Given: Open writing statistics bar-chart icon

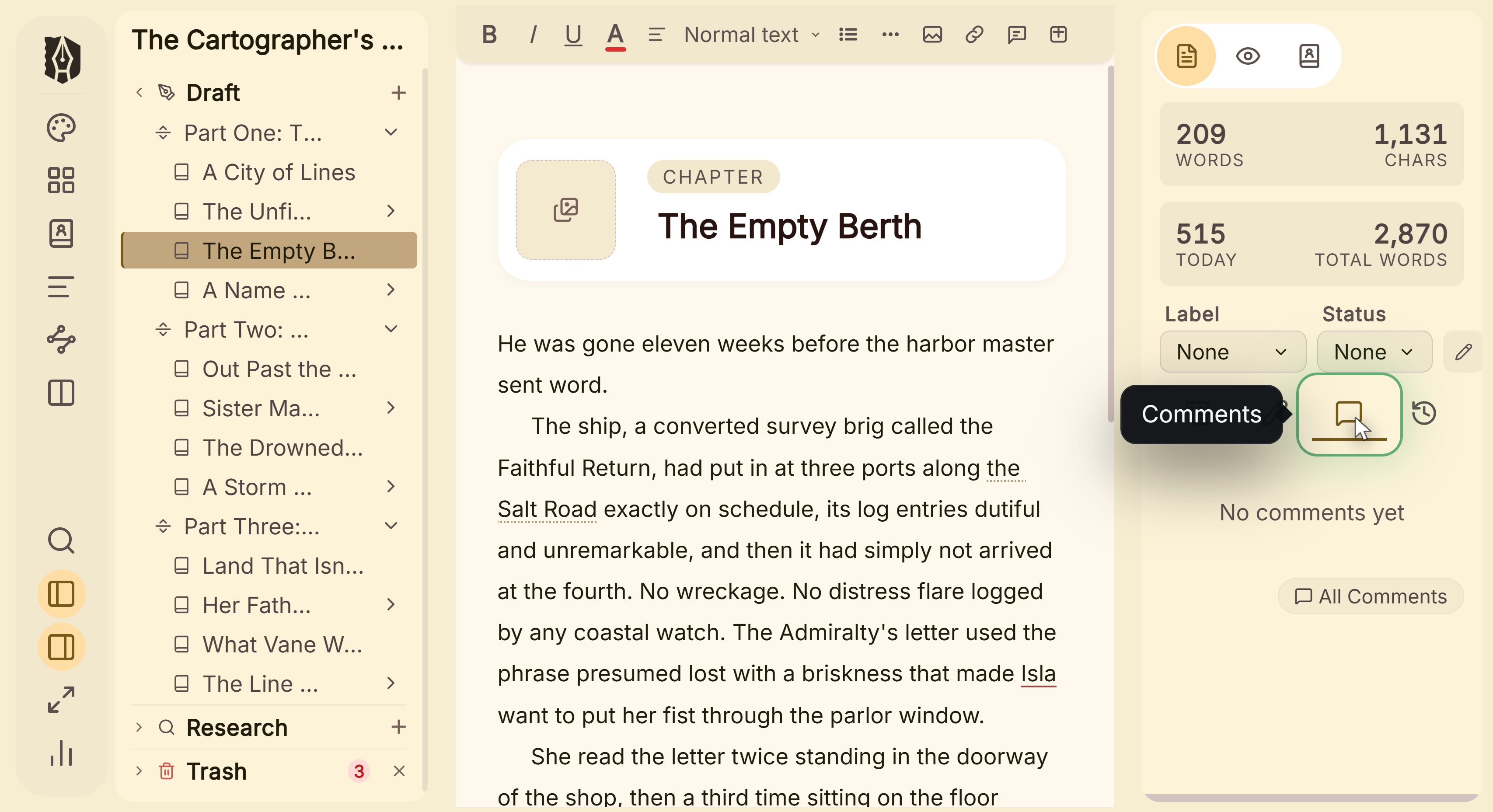Looking at the screenshot, I should click(61, 753).
